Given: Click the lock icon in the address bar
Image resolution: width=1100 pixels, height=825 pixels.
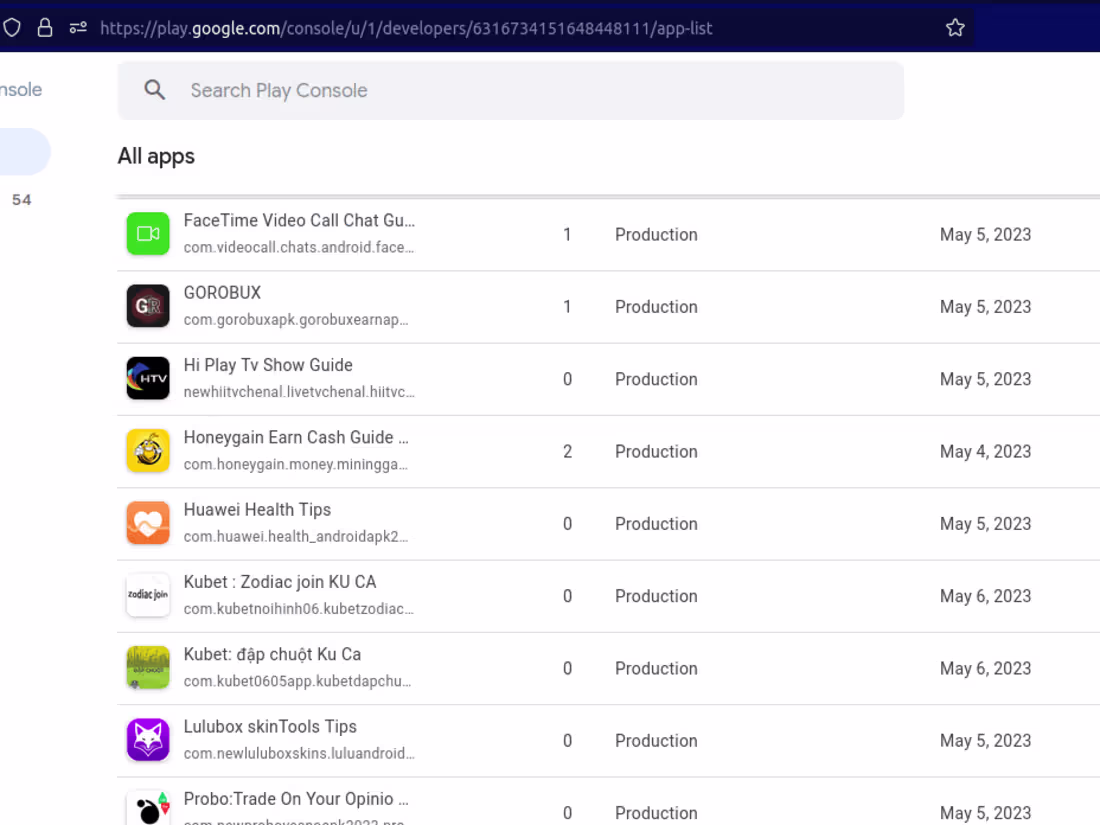Looking at the screenshot, I should (x=45, y=27).
